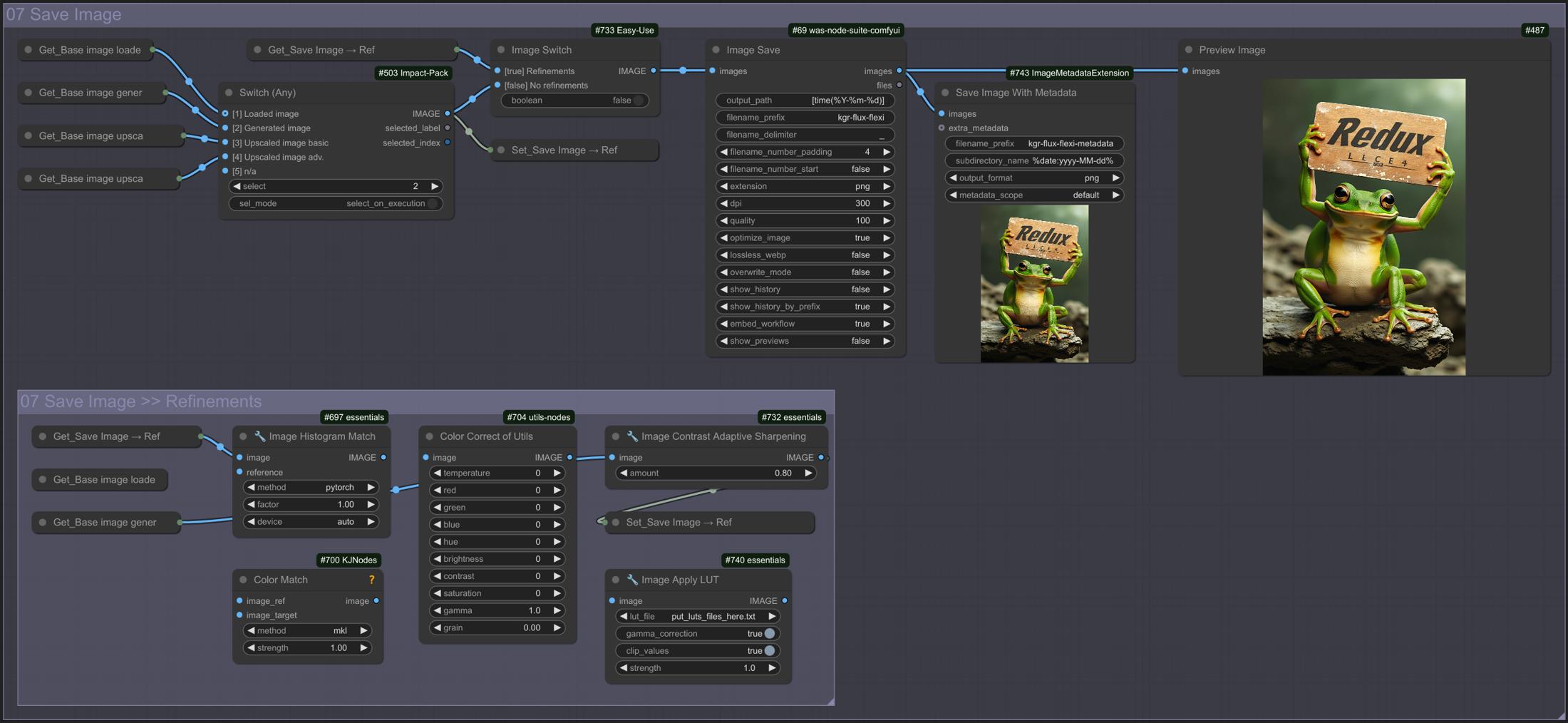Image resolution: width=1568 pixels, height=723 pixels.
Task: Click the #503 Impact-Pack badge
Action: coord(413,73)
